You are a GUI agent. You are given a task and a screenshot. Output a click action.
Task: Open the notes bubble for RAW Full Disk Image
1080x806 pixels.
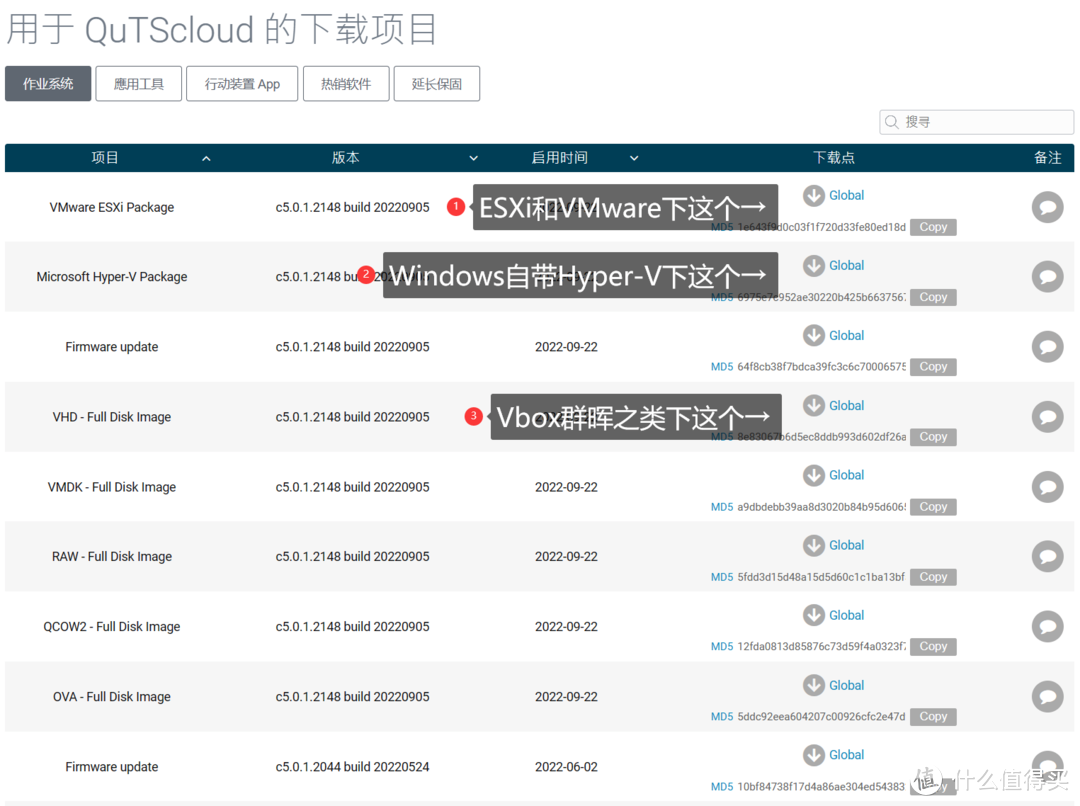tap(1047, 557)
